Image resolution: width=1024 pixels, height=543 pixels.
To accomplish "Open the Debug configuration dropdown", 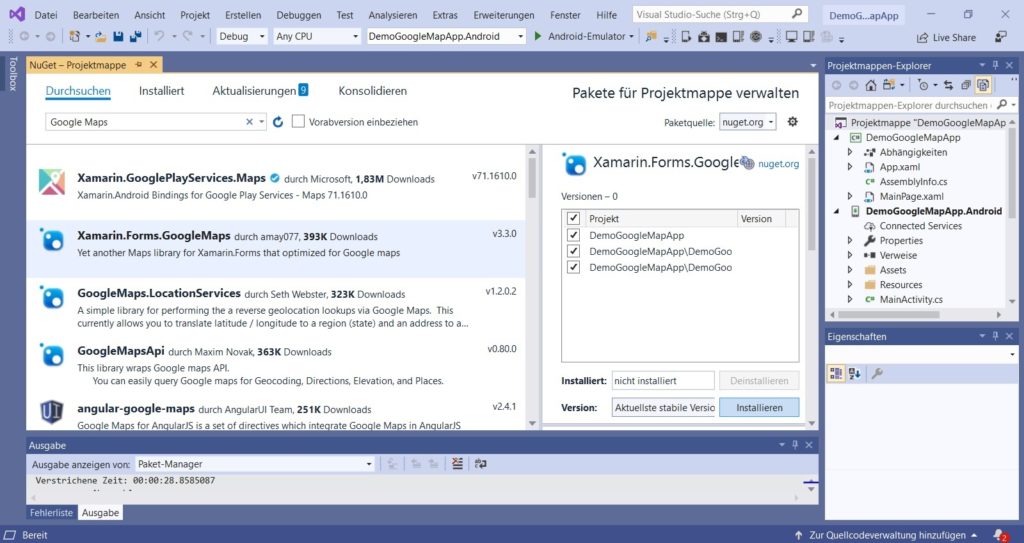I will point(242,36).
